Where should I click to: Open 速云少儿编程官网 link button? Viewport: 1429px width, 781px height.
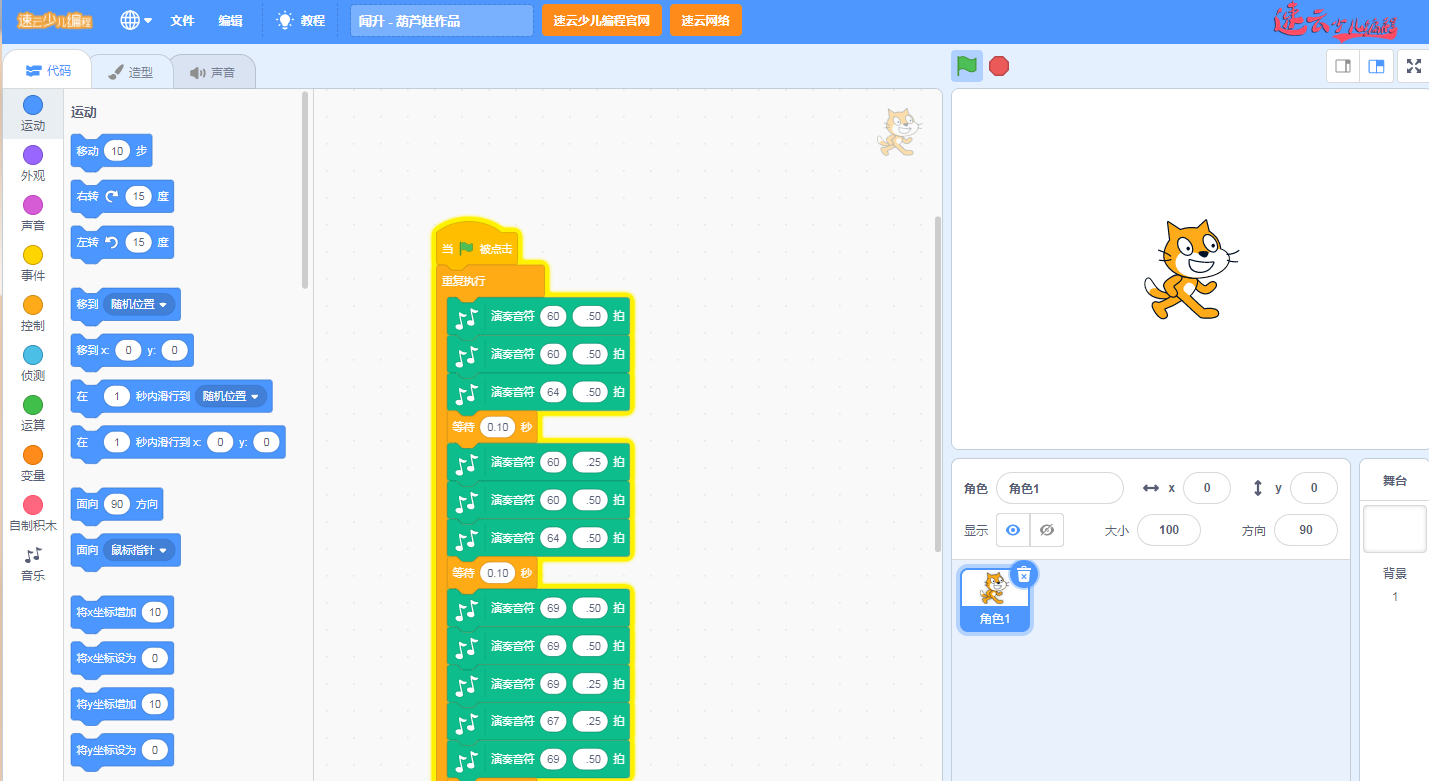point(601,20)
